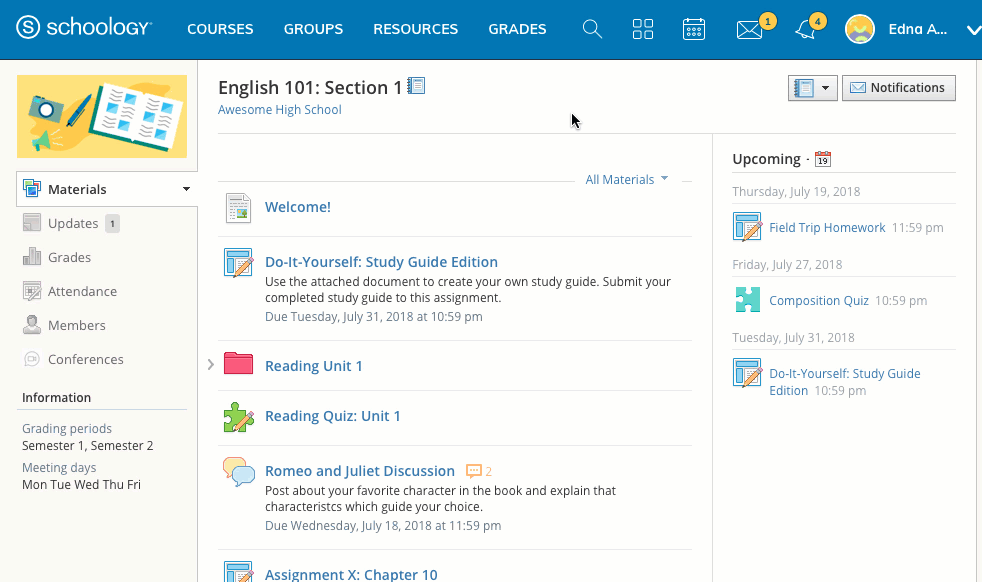This screenshot has width=982, height=582.
Task: Open the app launcher grid icon
Action: [642, 29]
